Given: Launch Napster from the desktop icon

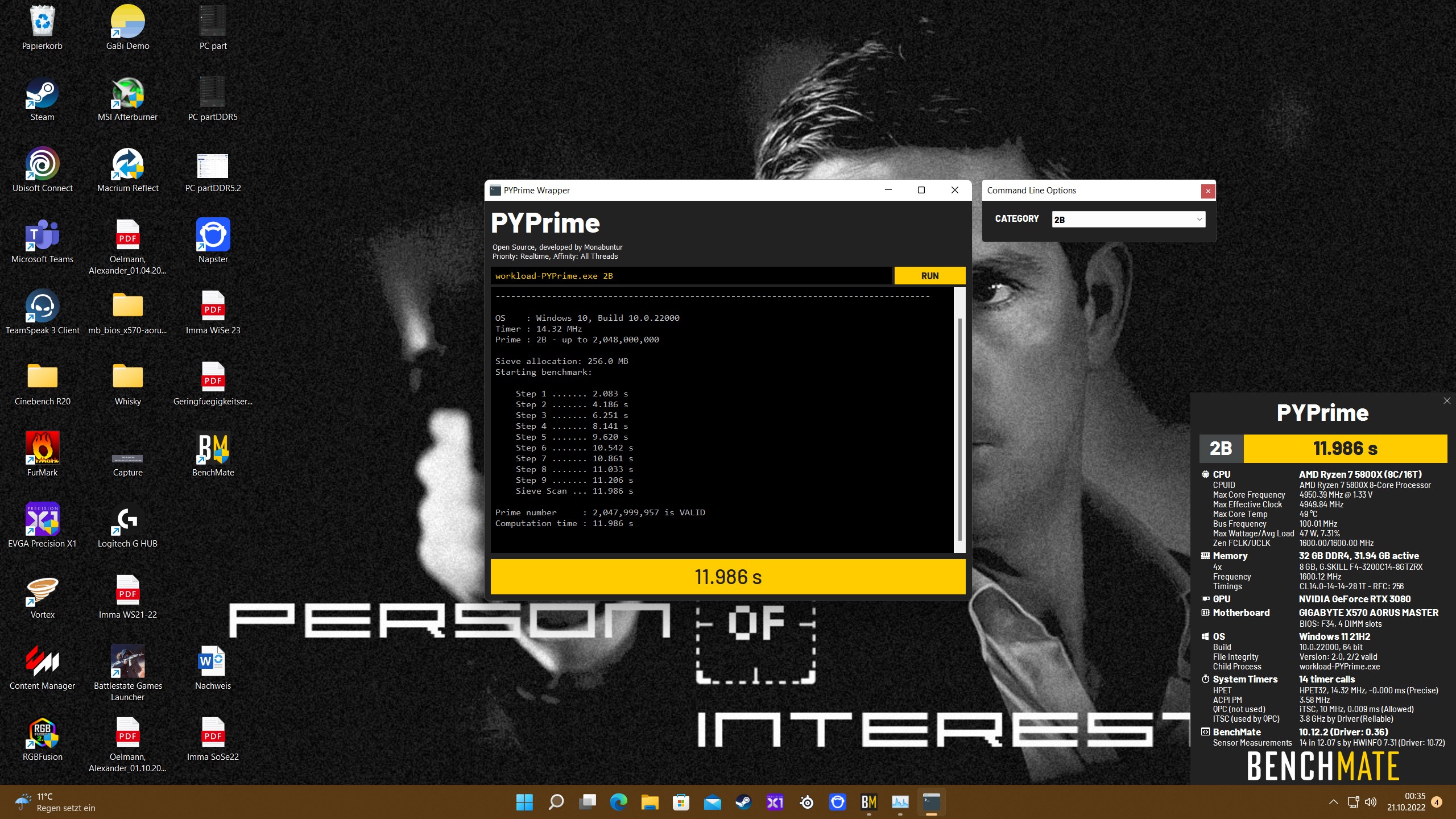Looking at the screenshot, I should coord(213,240).
